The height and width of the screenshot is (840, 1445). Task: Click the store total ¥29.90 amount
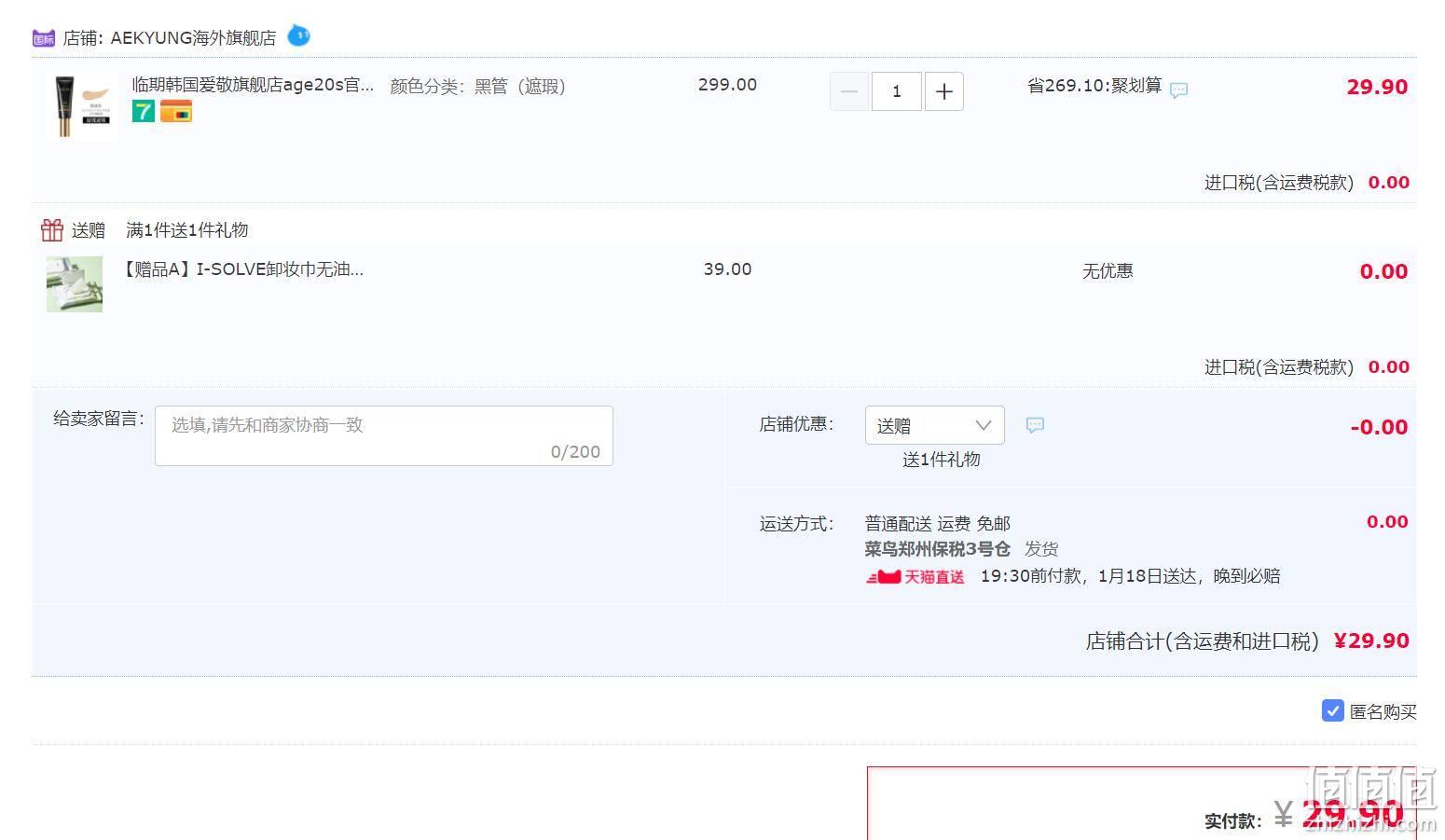1371,640
